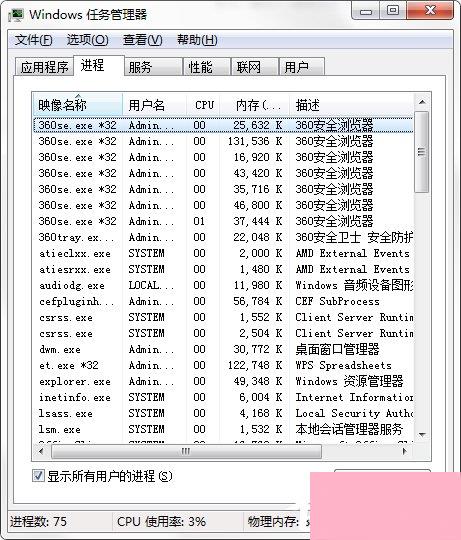This screenshot has width=461, height=540.
Task: Click the 物理内存 status entry
Action: pyautogui.click(x=273, y=522)
